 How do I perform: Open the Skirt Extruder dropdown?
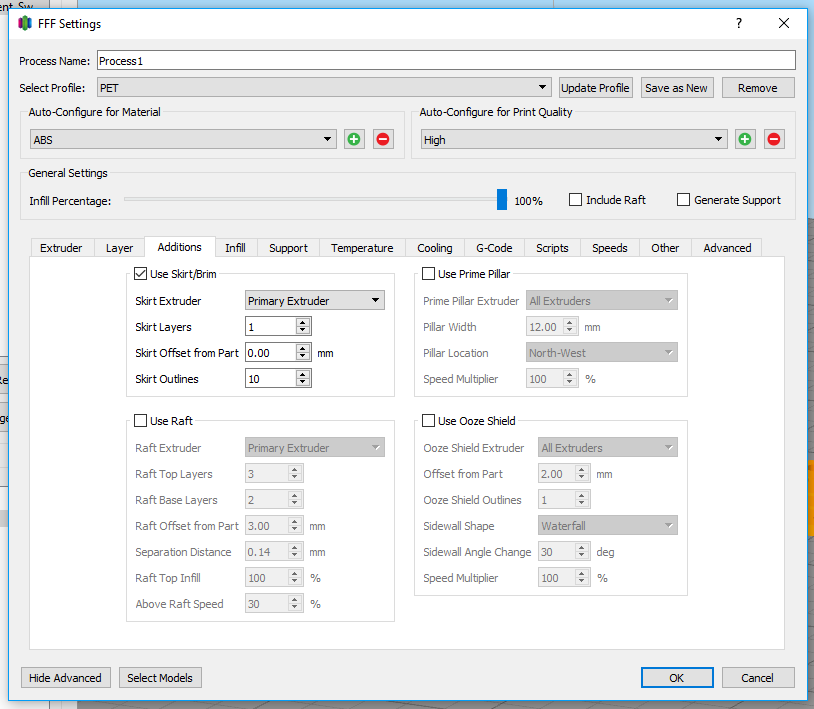pyautogui.click(x=315, y=301)
